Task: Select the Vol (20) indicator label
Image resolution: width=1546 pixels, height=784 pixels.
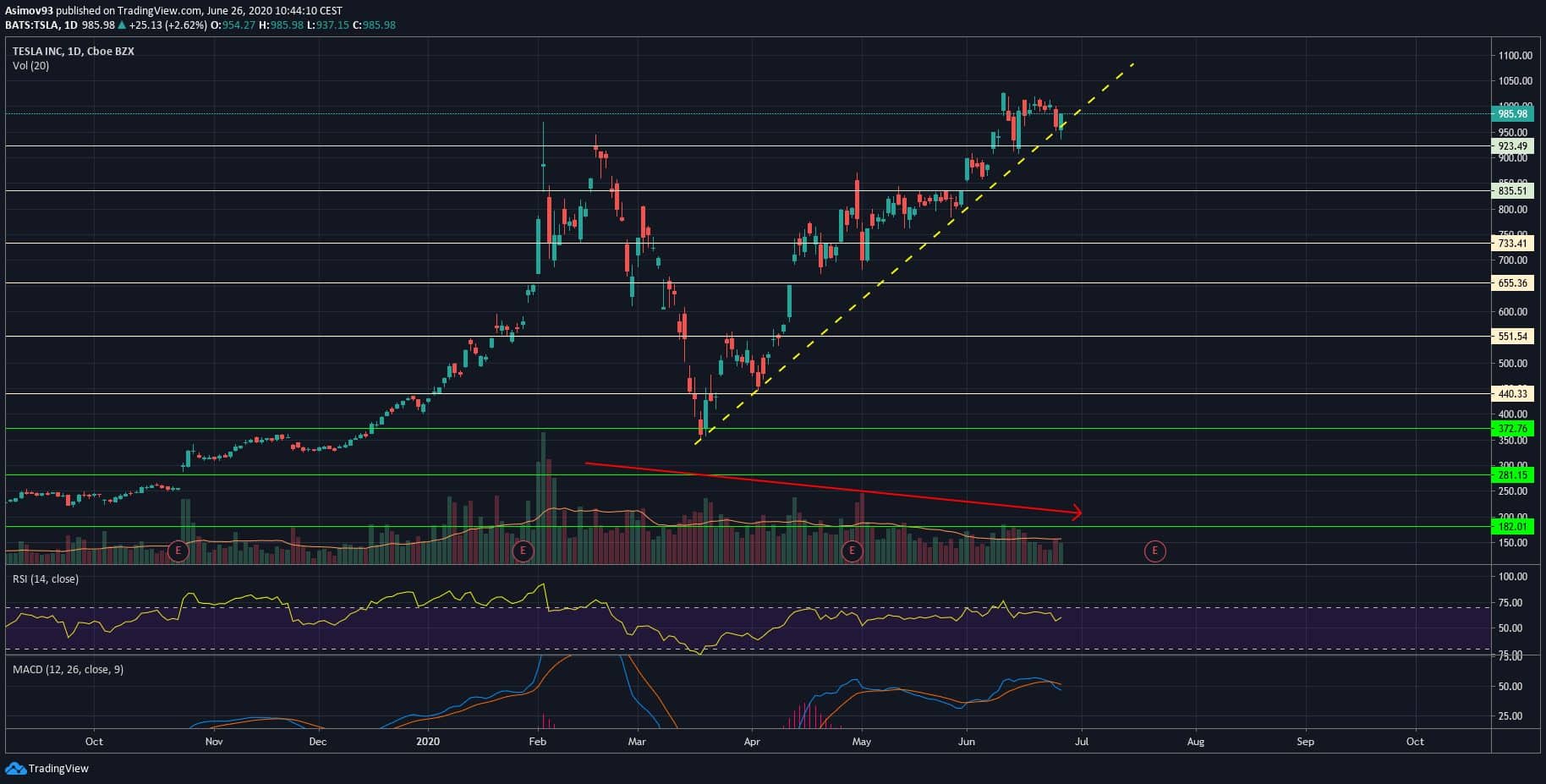Action: pyautogui.click(x=30, y=66)
